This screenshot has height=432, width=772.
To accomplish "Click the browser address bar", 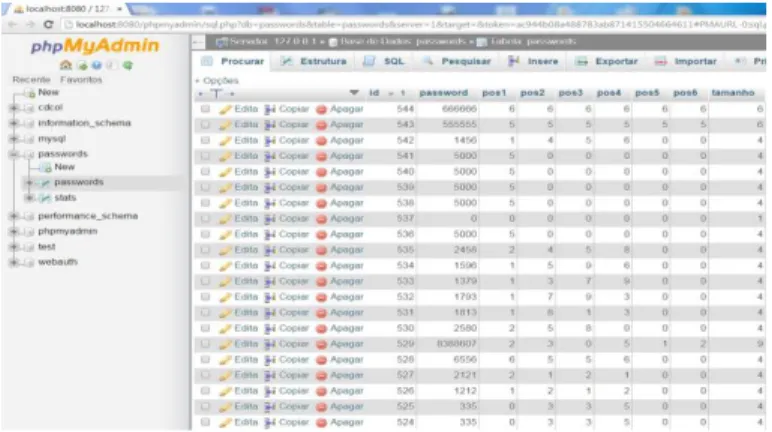I will [414, 24].
